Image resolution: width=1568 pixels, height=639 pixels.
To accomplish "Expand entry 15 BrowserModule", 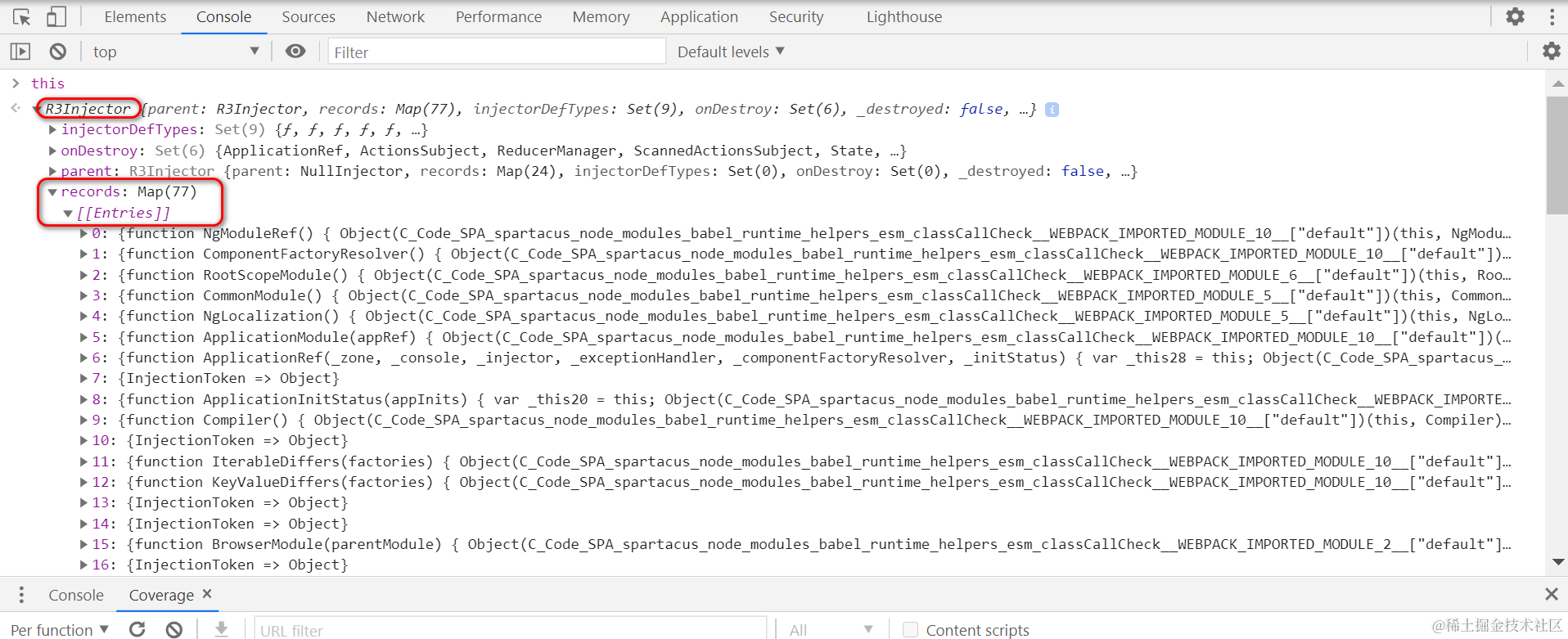I will click(x=83, y=544).
